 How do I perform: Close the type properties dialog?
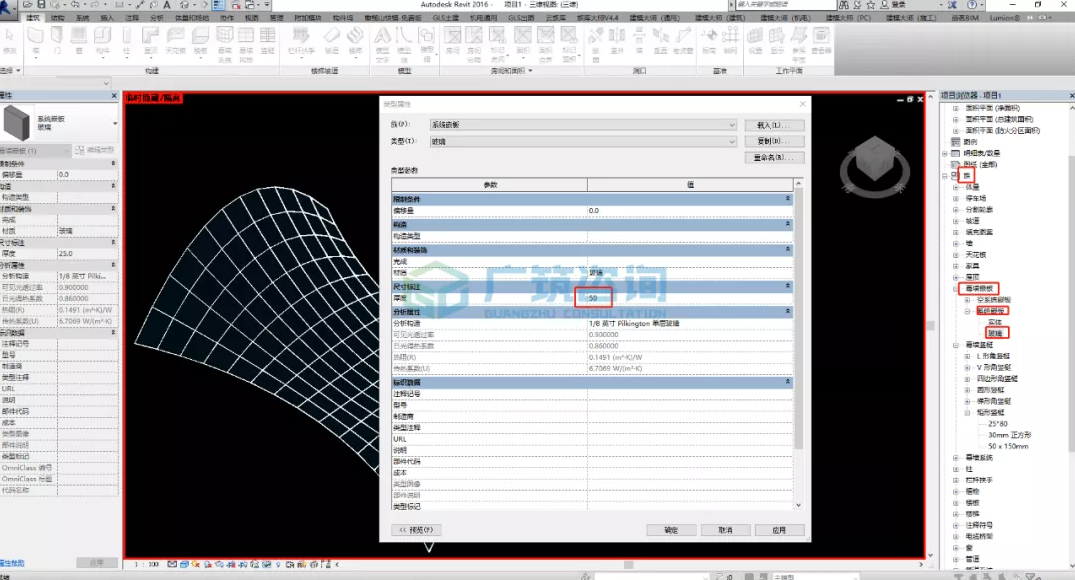pyautogui.click(x=803, y=104)
